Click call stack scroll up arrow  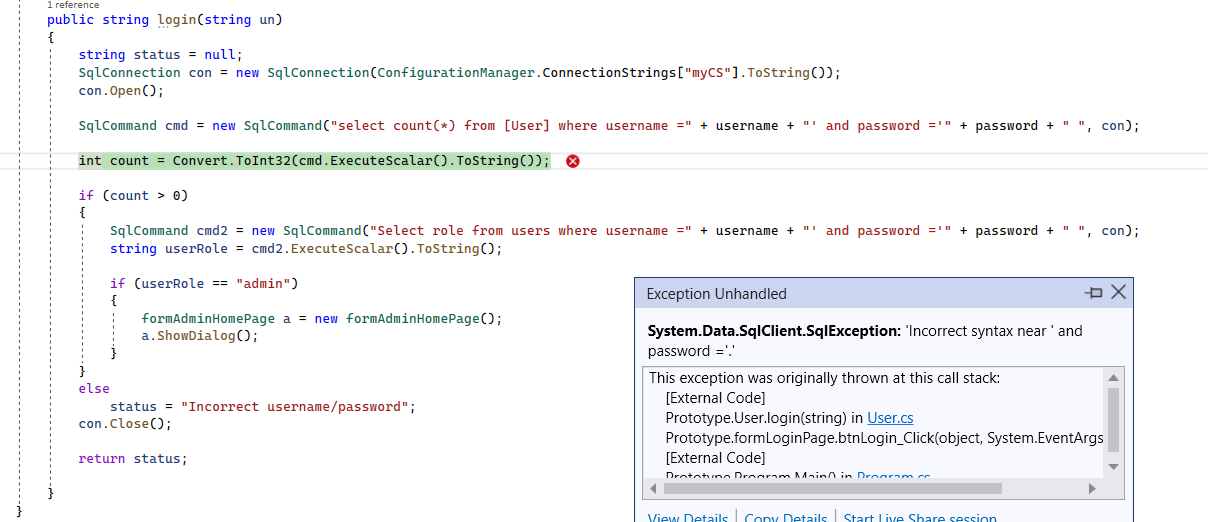pos(1113,377)
